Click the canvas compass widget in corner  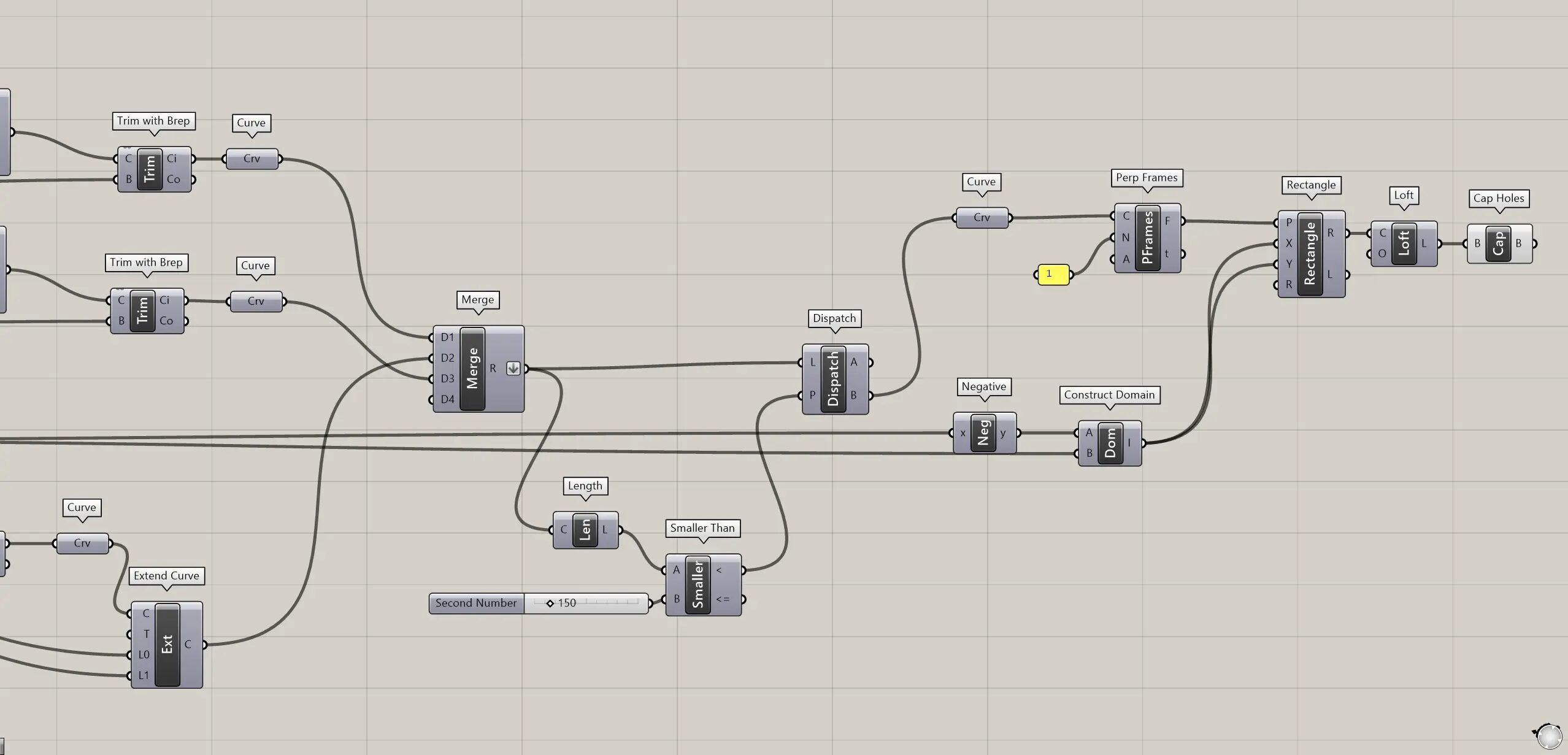1550,736
